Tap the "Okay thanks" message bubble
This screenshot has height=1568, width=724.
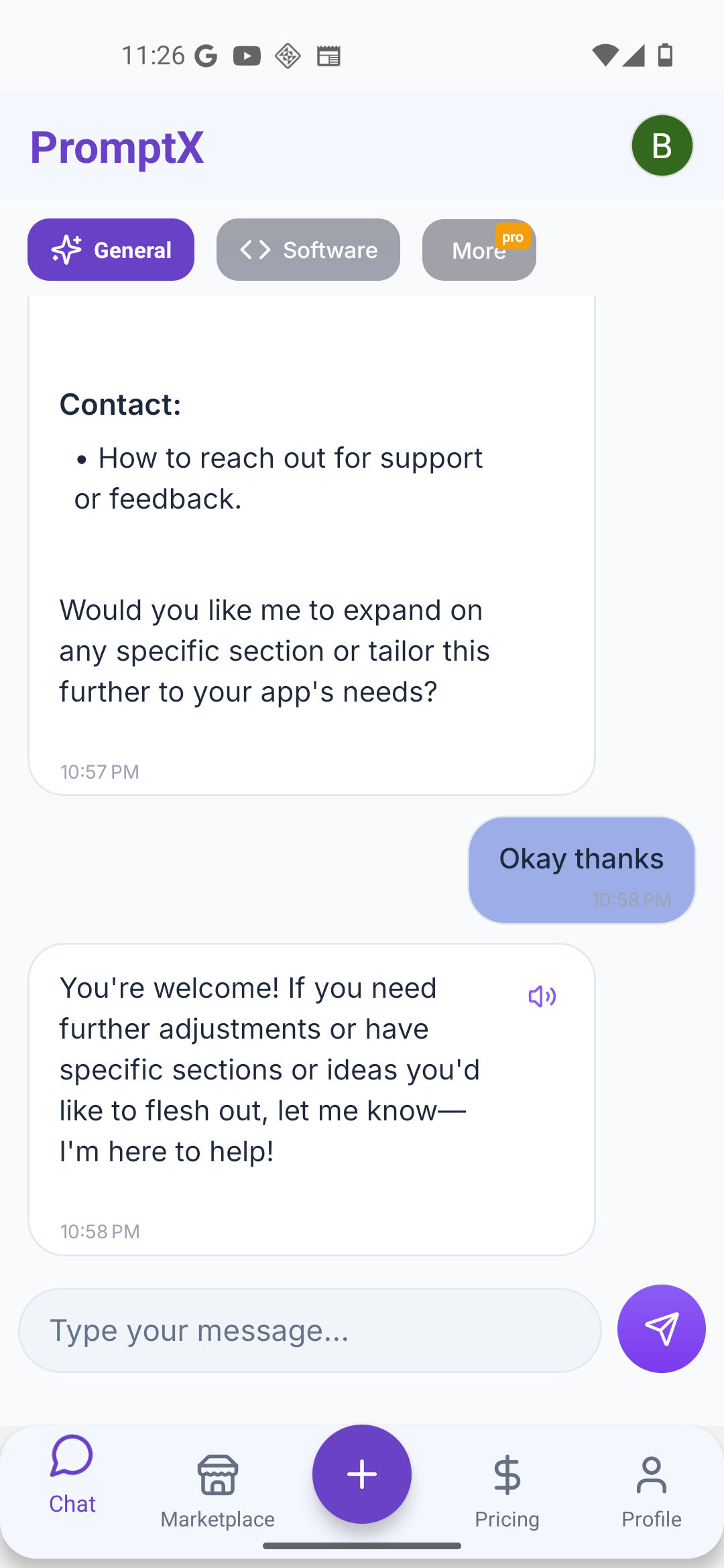coord(581,869)
